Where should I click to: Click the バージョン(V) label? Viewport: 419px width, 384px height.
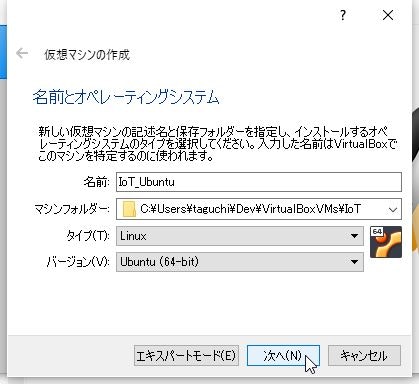tap(78, 262)
